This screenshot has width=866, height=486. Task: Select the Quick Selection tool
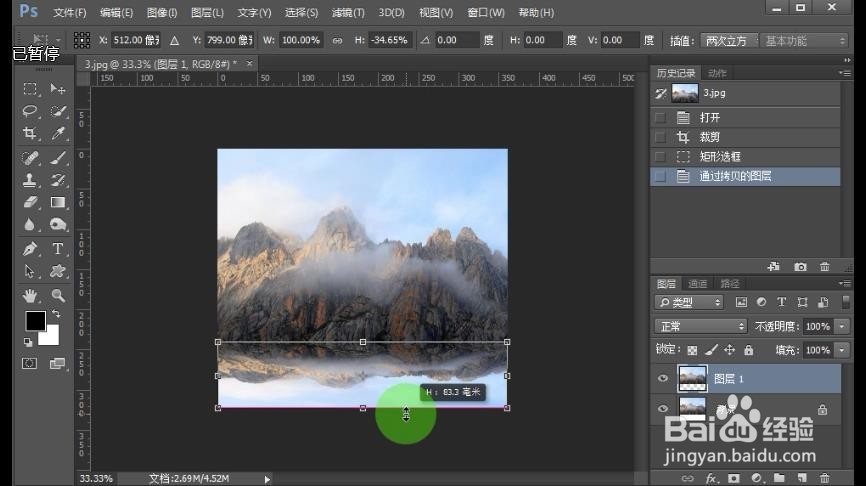coord(57,111)
